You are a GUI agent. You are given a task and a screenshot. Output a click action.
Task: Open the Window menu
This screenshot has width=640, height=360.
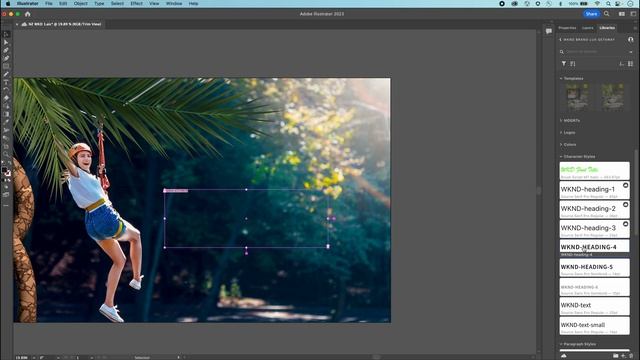point(174,3)
